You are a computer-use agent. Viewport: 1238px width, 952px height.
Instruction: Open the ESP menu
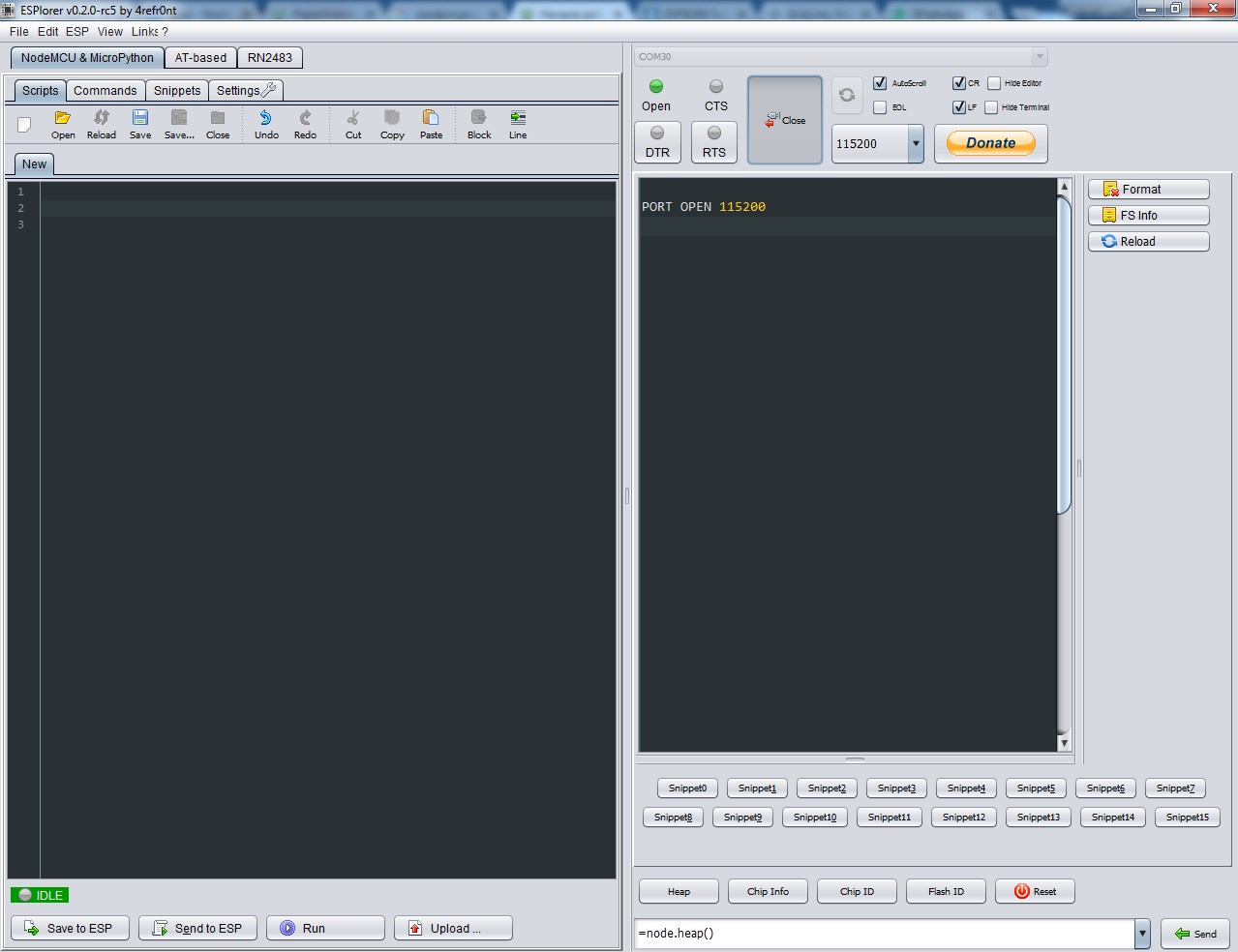76,31
